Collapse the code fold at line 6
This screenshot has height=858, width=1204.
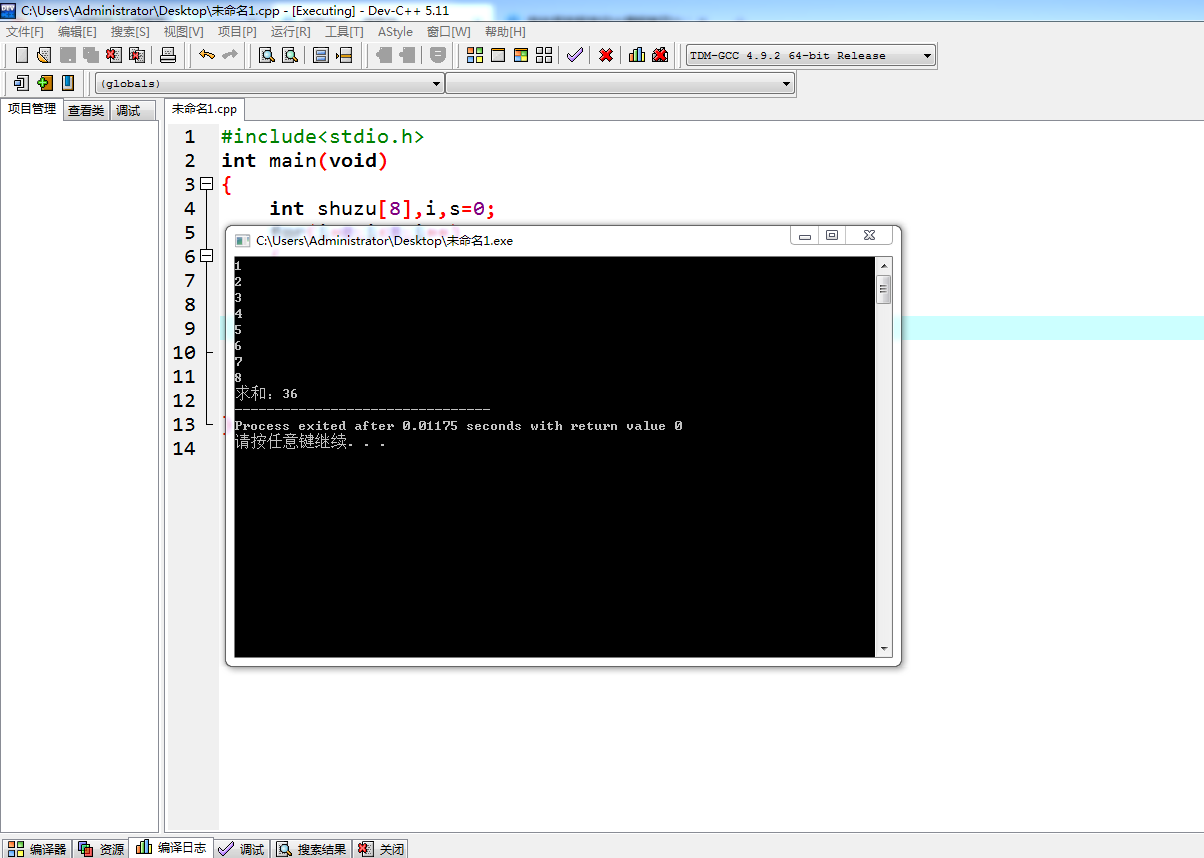pyautogui.click(x=207, y=256)
